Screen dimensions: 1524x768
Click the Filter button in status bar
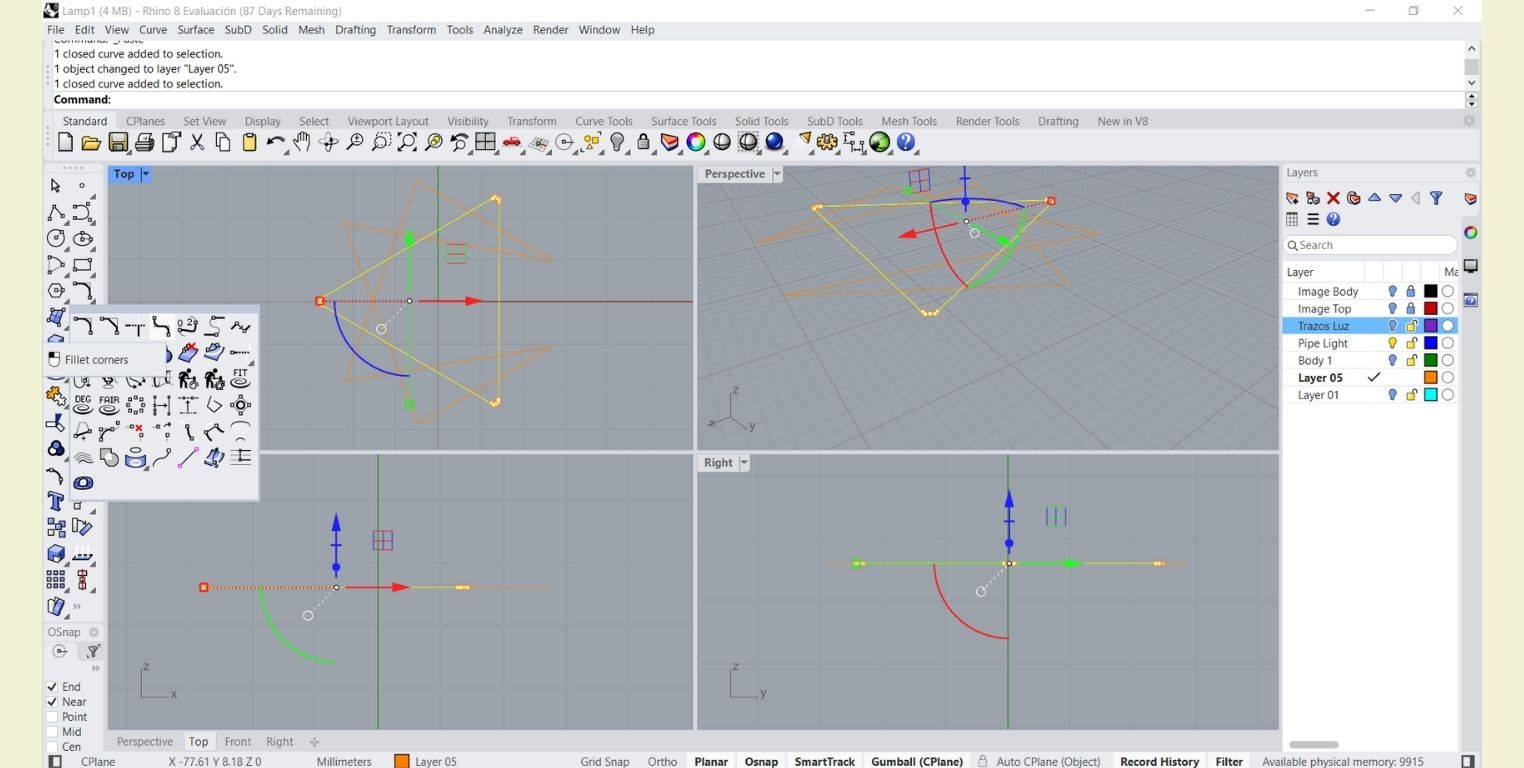[x=1229, y=762]
